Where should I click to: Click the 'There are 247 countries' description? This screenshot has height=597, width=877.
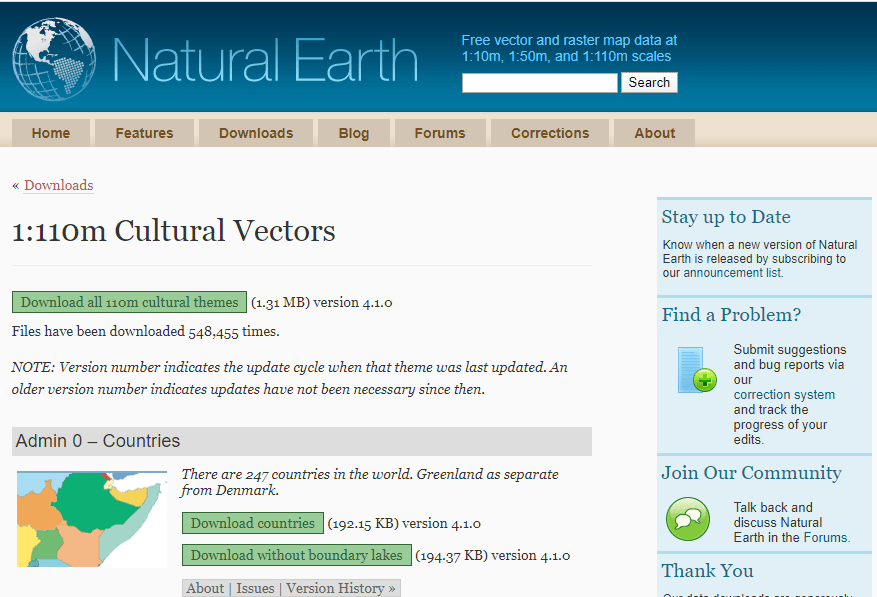[x=370, y=482]
